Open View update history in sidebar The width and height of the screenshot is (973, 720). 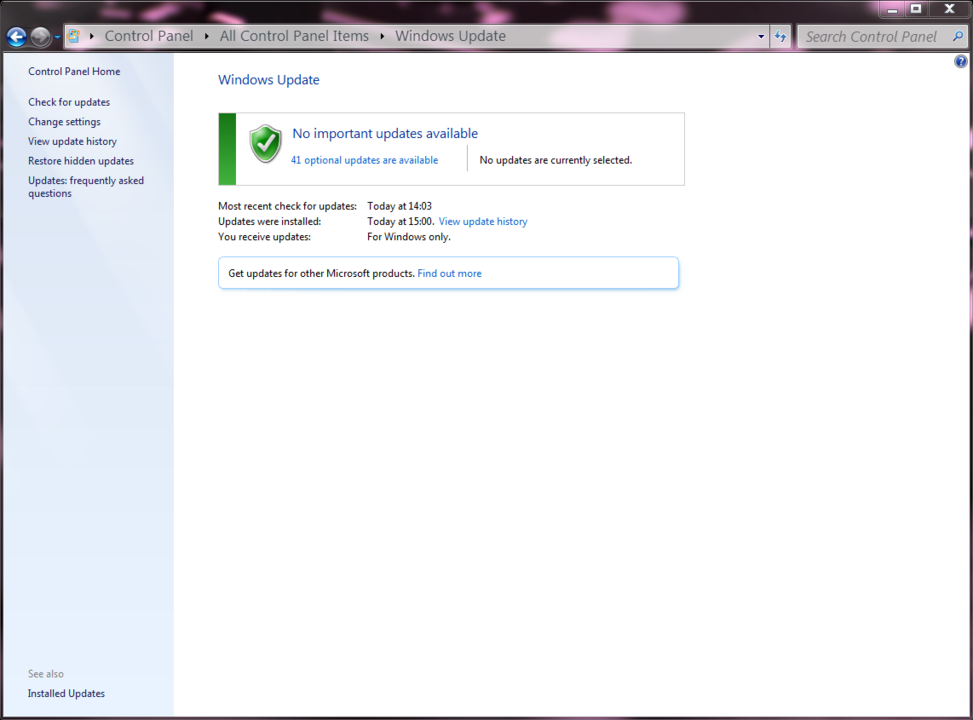[x=72, y=142]
